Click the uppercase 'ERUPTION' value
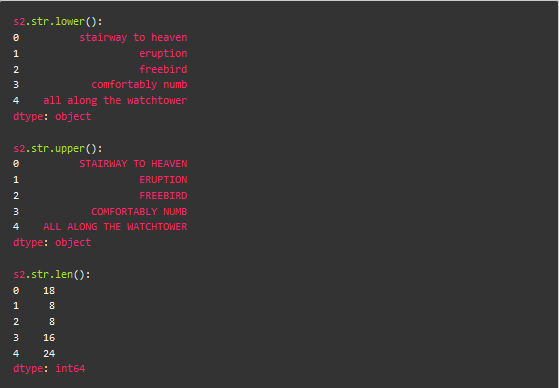559x388 pixels. [163, 180]
